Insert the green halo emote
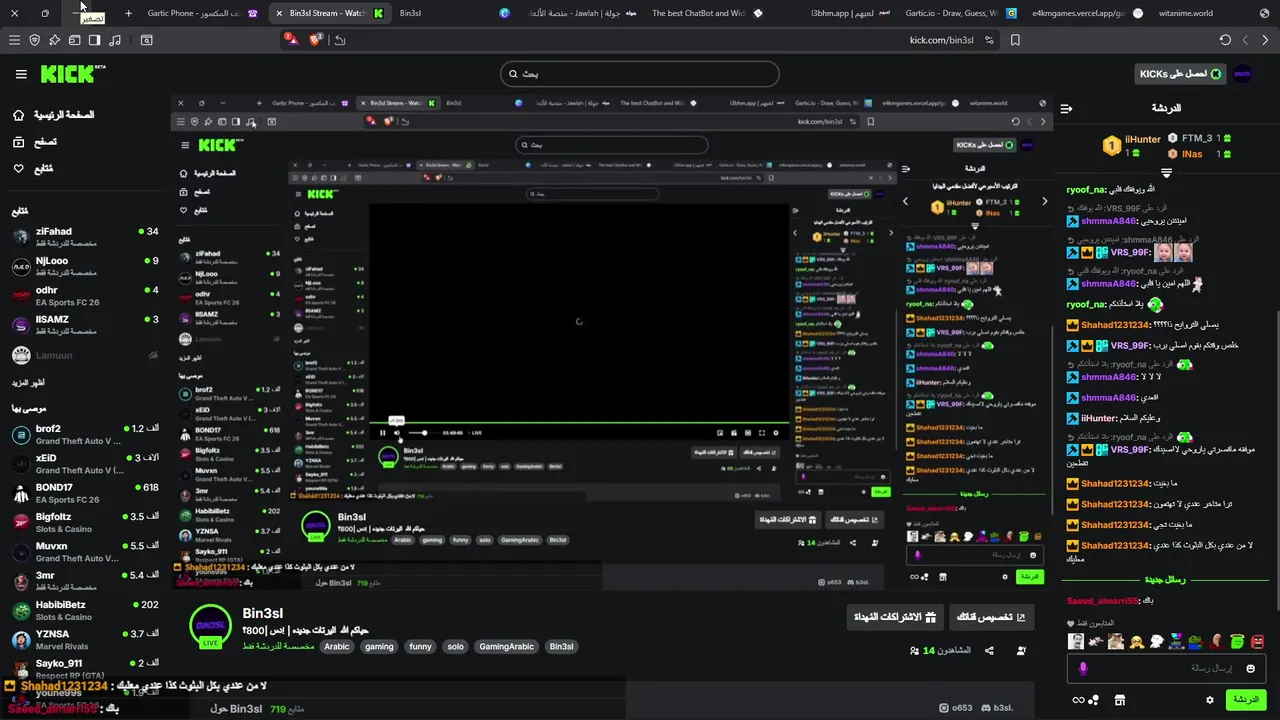This screenshot has width=1280, height=720. pos(1237,641)
